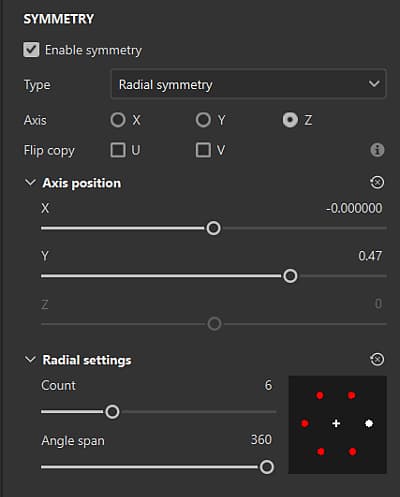Screen dimensions: 400x497
Task: Select the X axis radio button
Action: [118, 120]
